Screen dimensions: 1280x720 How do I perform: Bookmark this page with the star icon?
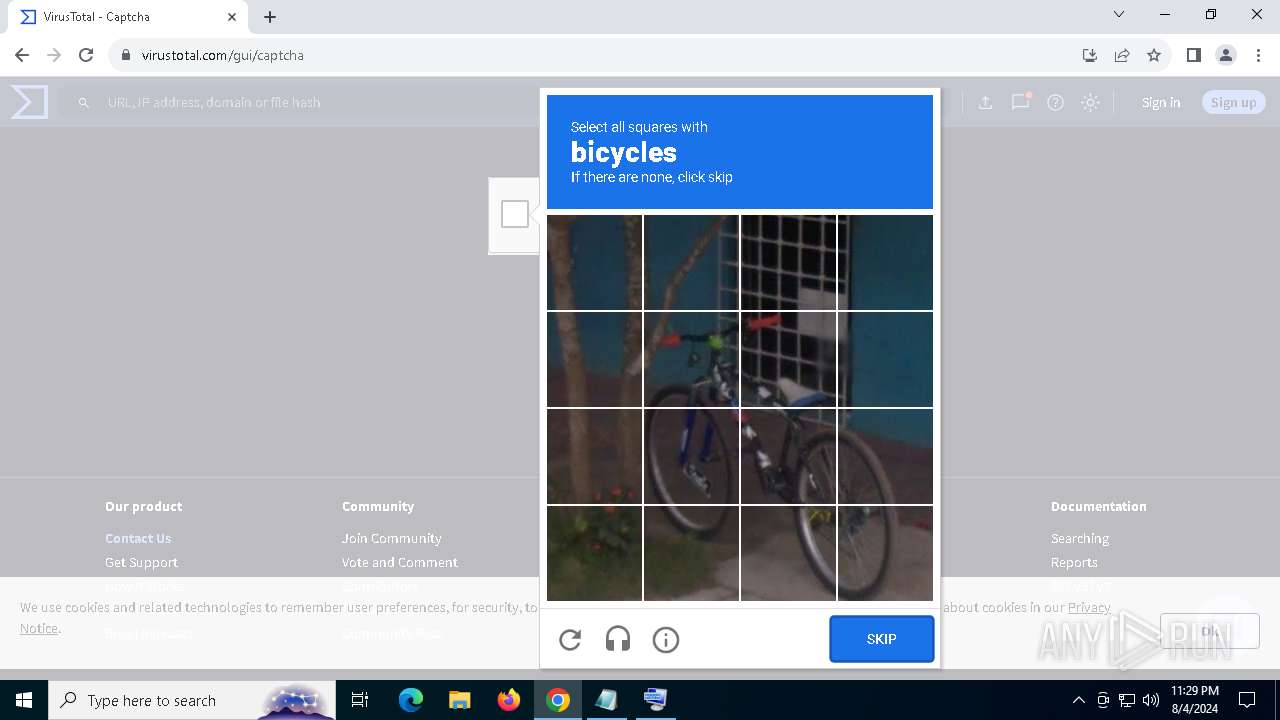click(x=1154, y=55)
